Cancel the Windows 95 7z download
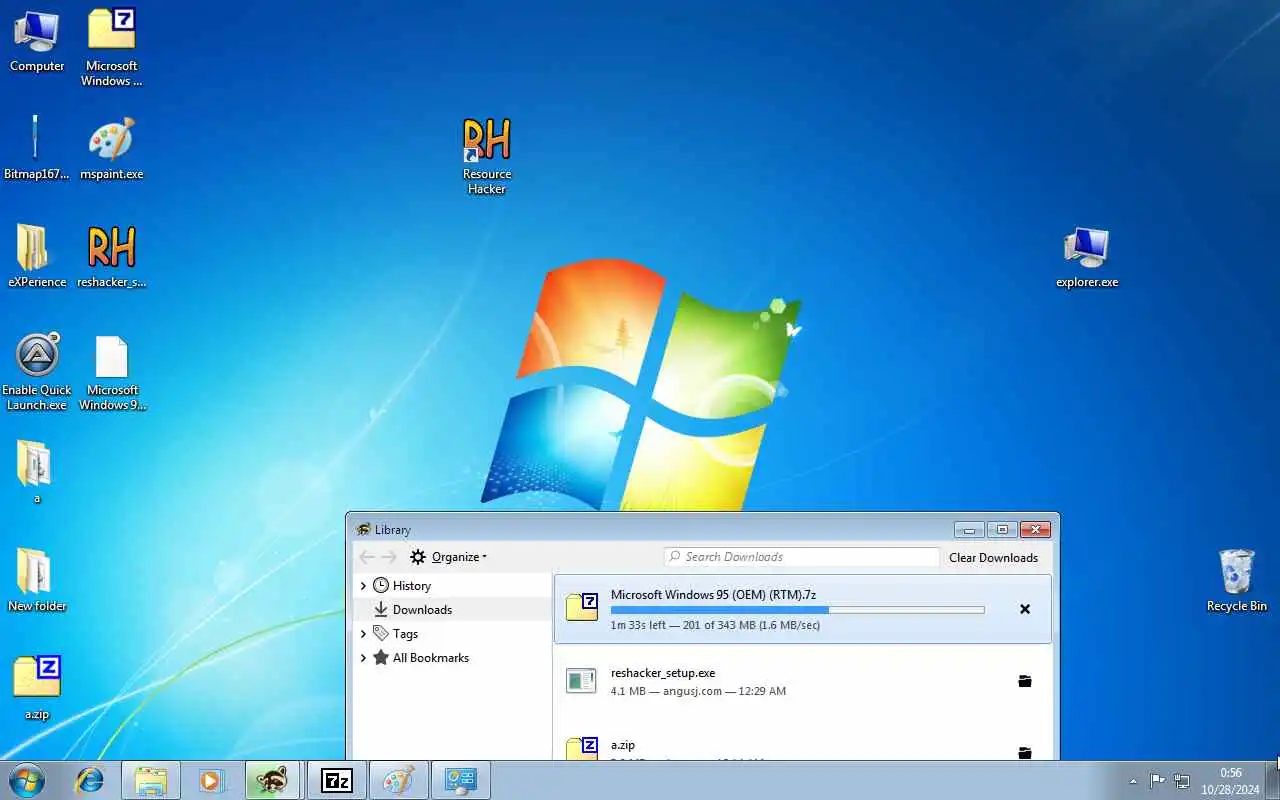 [x=1025, y=609]
